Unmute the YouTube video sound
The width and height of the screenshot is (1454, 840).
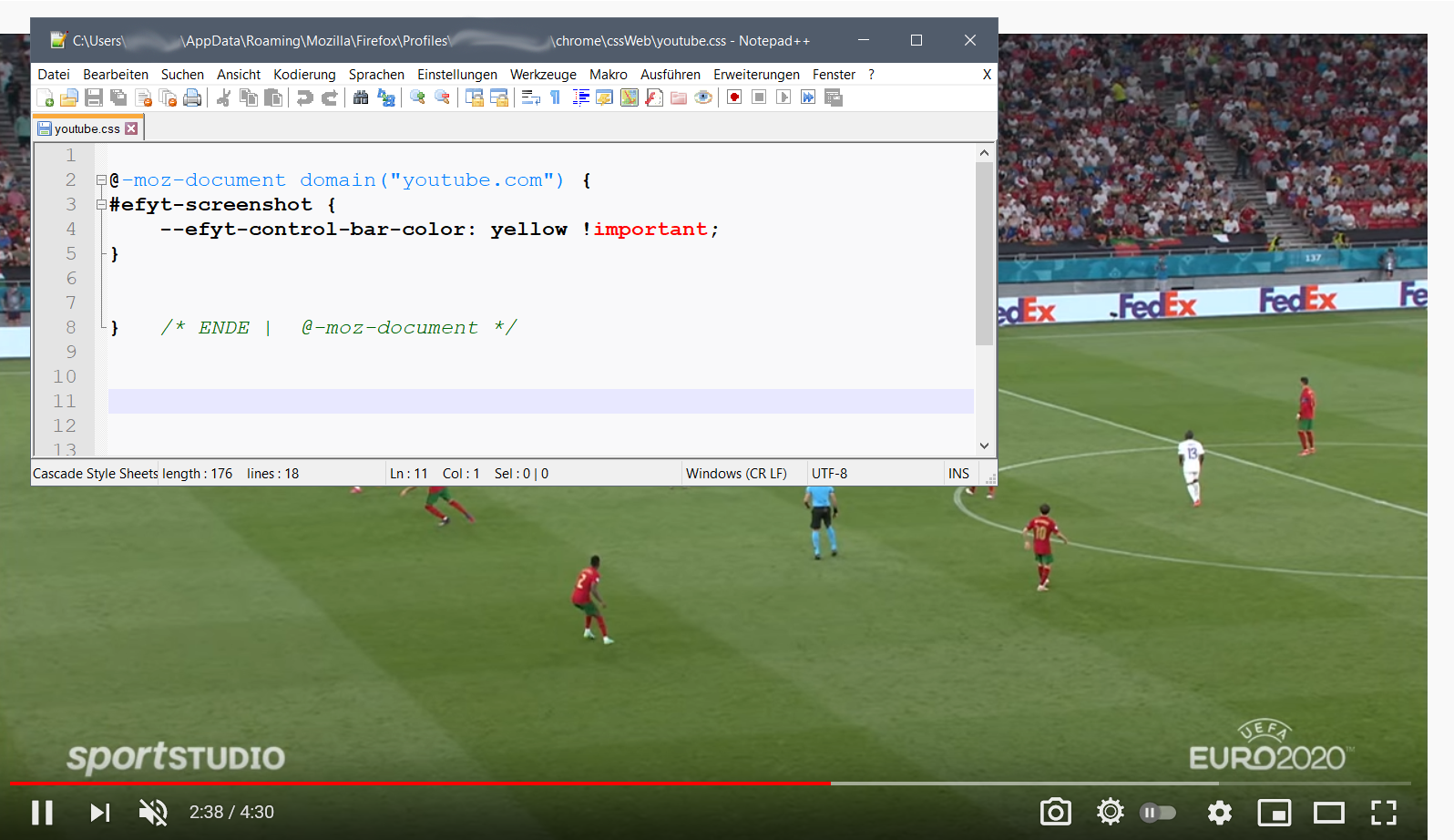click(x=153, y=813)
